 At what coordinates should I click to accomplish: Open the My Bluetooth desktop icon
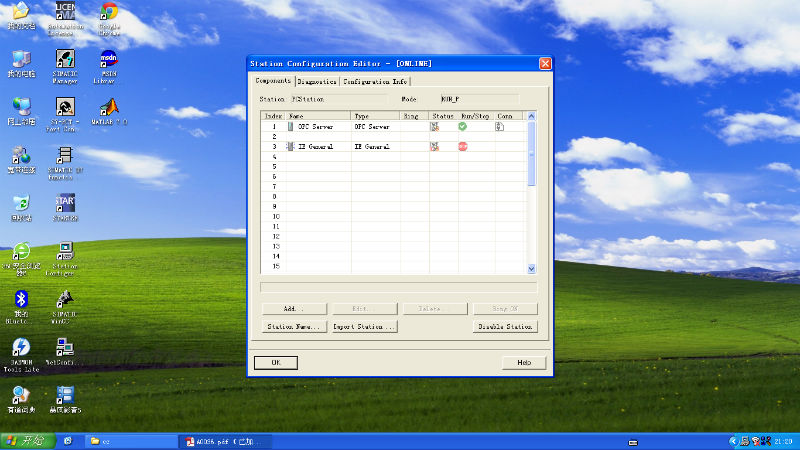(x=21, y=307)
